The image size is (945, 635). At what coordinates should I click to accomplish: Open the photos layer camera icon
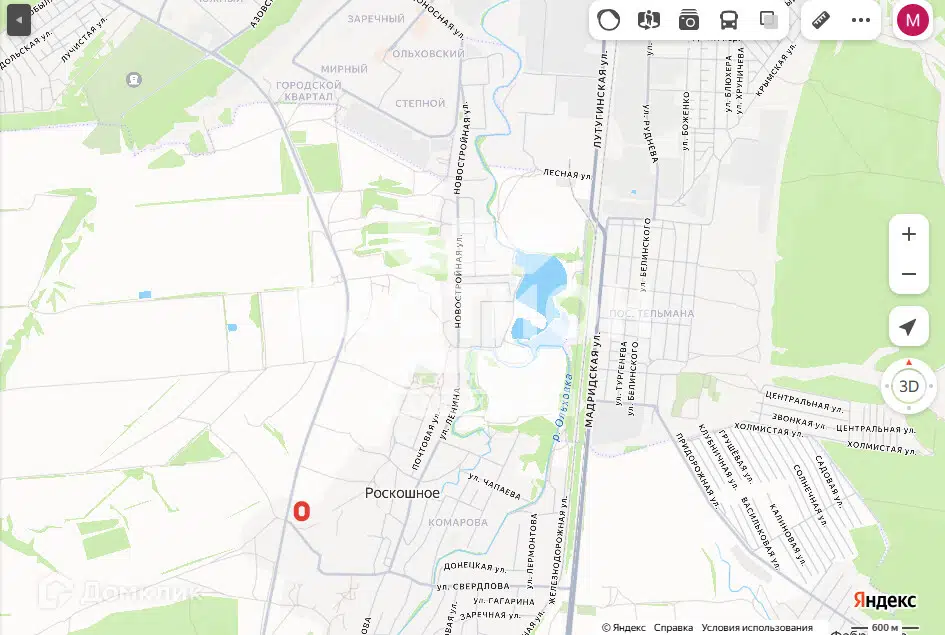tap(688, 20)
